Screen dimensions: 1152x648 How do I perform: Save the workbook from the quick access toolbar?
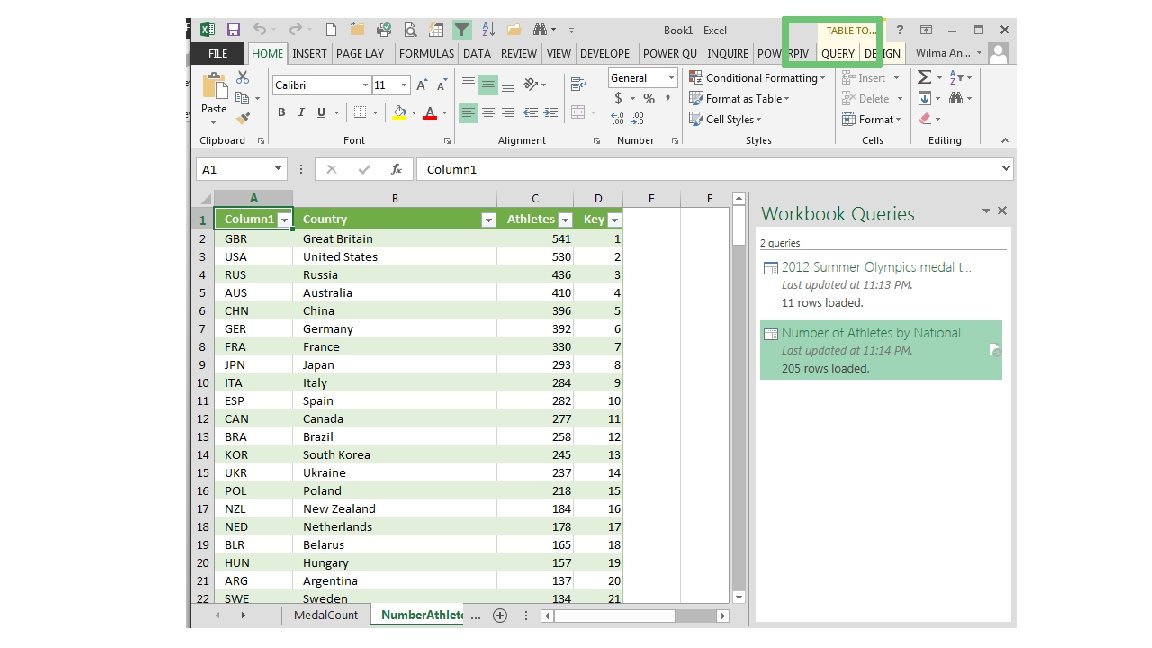coord(233,29)
